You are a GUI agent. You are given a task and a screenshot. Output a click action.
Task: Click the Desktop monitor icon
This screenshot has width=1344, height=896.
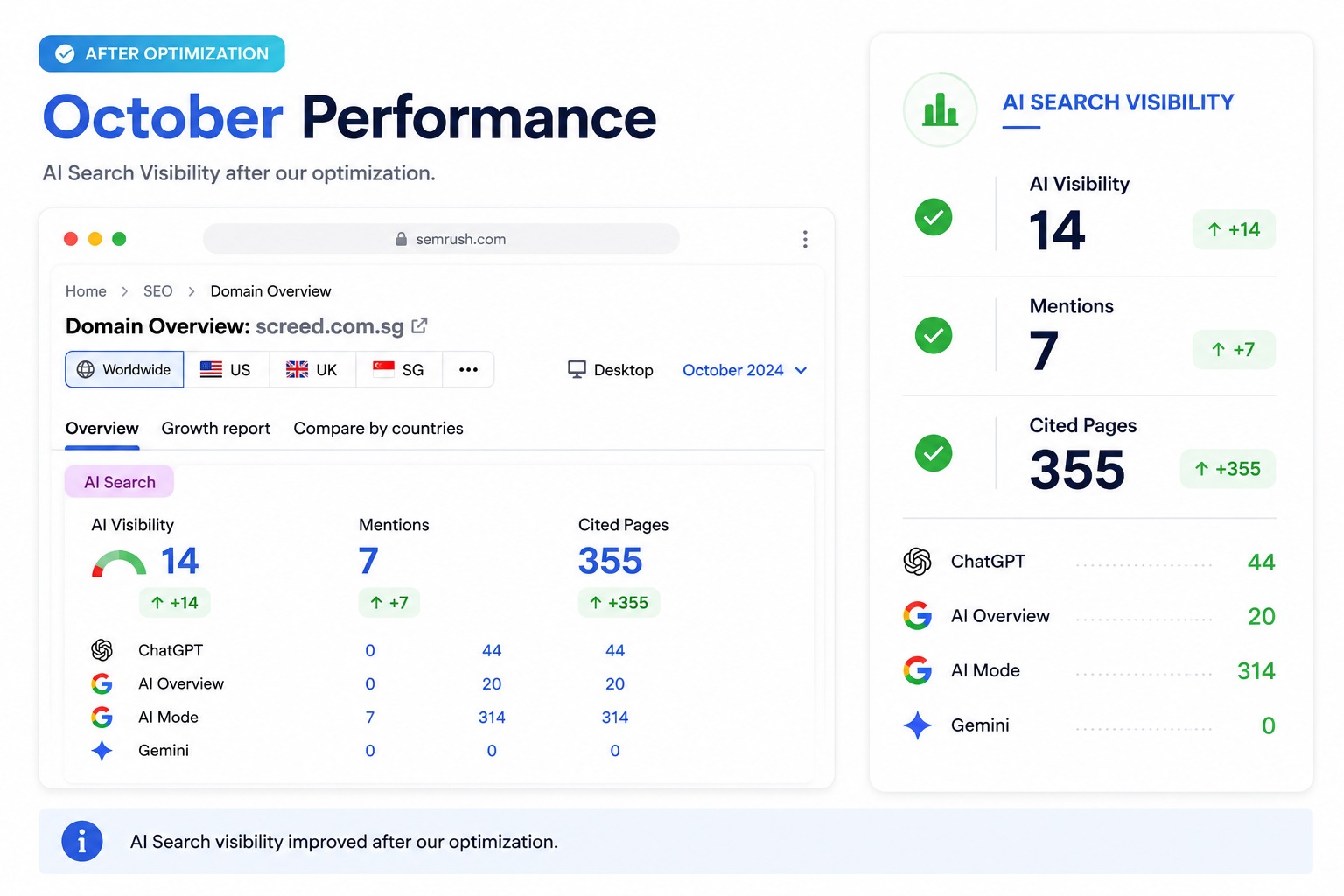tap(577, 369)
